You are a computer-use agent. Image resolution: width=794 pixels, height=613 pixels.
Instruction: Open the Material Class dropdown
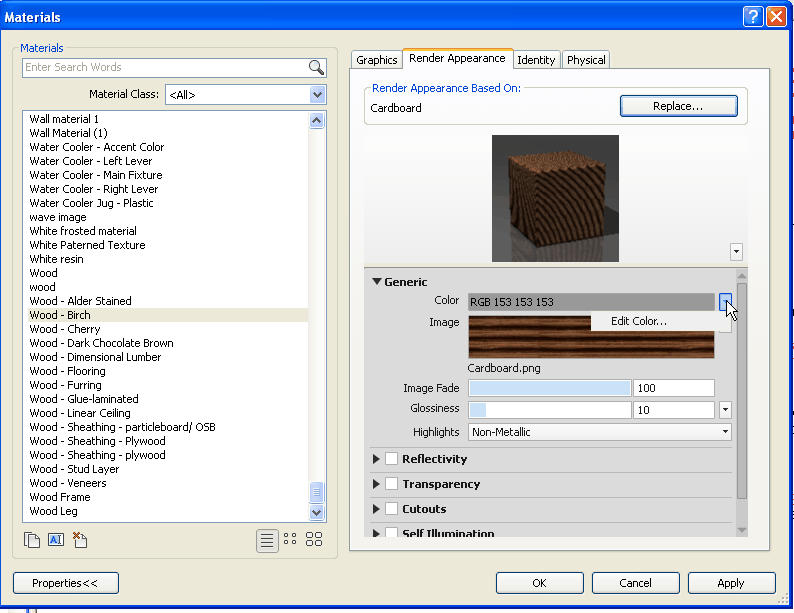click(318, 95)
